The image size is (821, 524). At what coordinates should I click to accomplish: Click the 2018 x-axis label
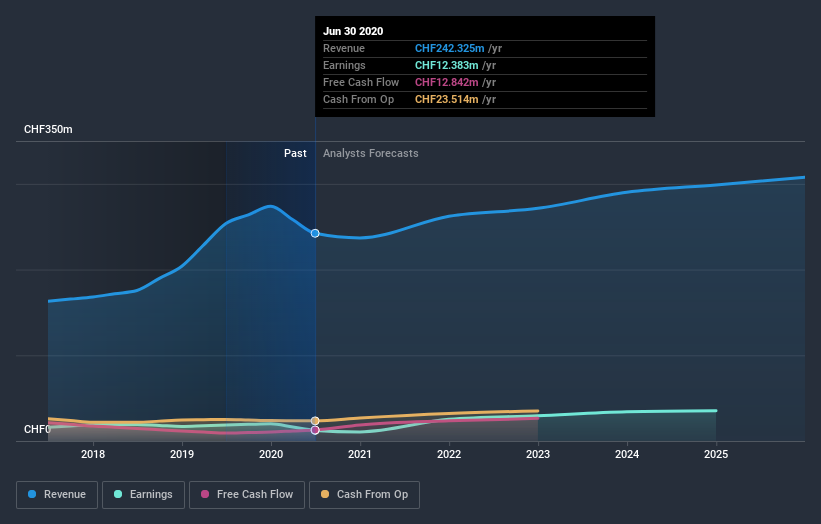[93, 454]
